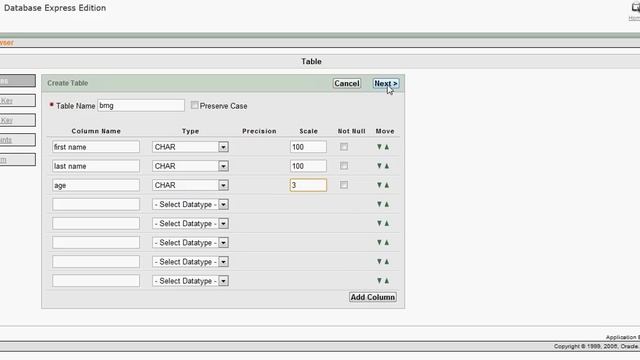Move the first name column up

point(387,147)
